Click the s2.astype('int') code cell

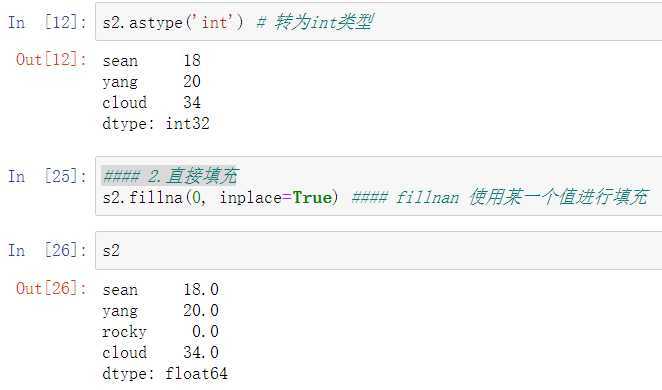(x=379, y=22)
